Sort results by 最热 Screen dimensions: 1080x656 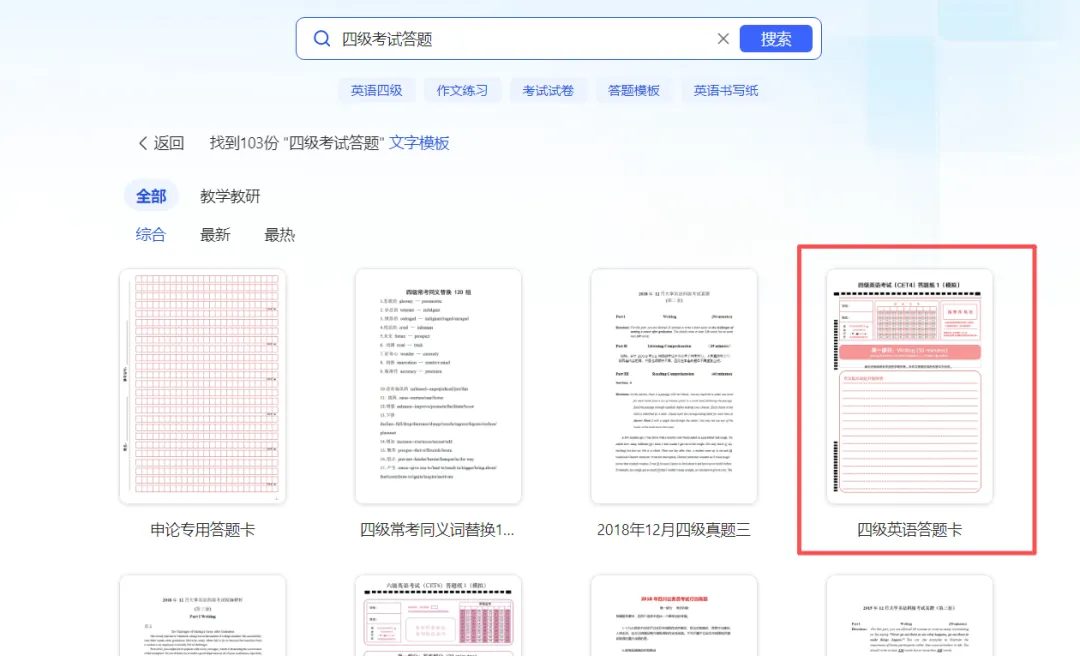point(280,234)
